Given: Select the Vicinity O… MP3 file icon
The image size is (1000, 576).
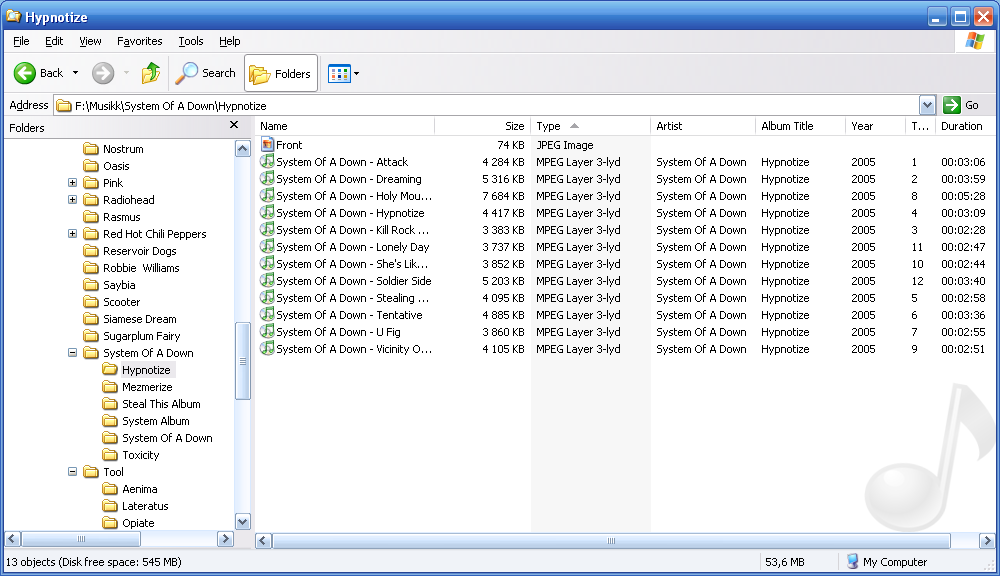Looking at the screenshot, I should point(267,348).
